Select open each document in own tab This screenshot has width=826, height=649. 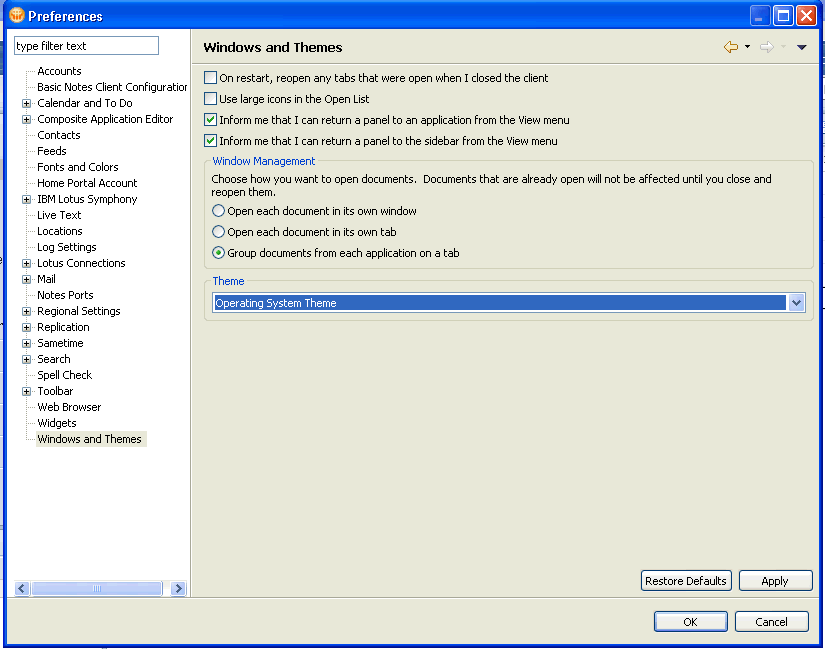[219, 232]
